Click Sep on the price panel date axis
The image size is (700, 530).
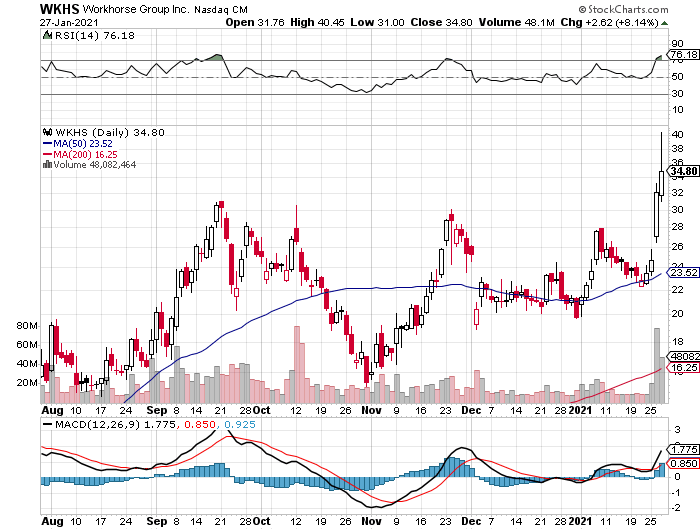tap(156, 410)
